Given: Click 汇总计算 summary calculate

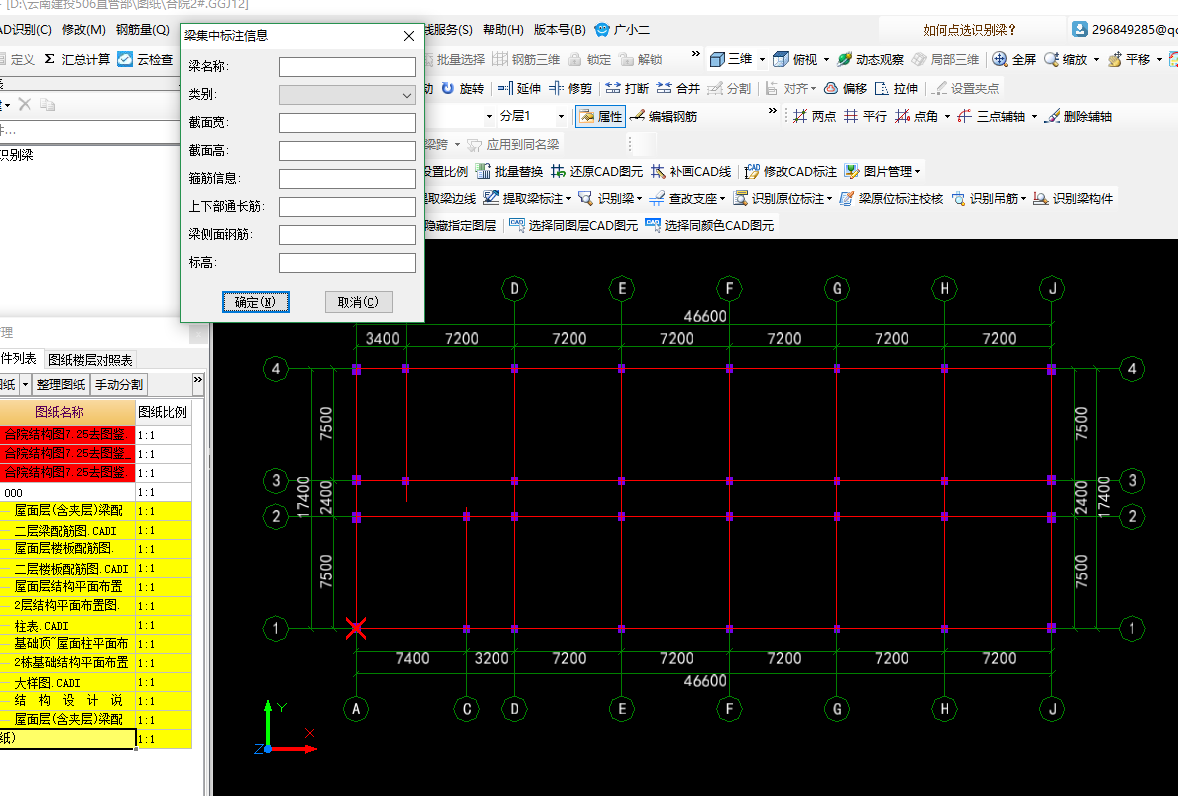Looking at the screenshot, I should click(77, 59).
